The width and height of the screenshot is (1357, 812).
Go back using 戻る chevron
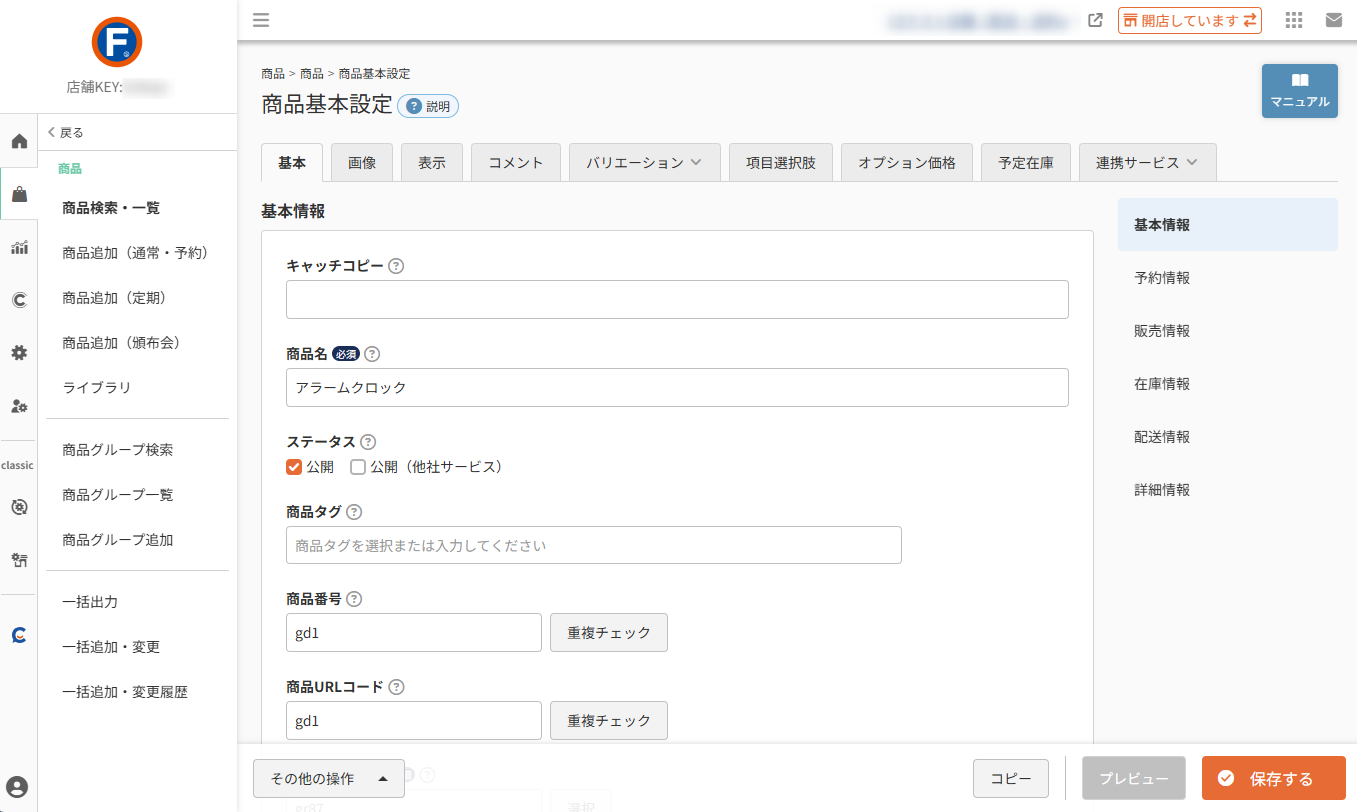pos(66,132)
